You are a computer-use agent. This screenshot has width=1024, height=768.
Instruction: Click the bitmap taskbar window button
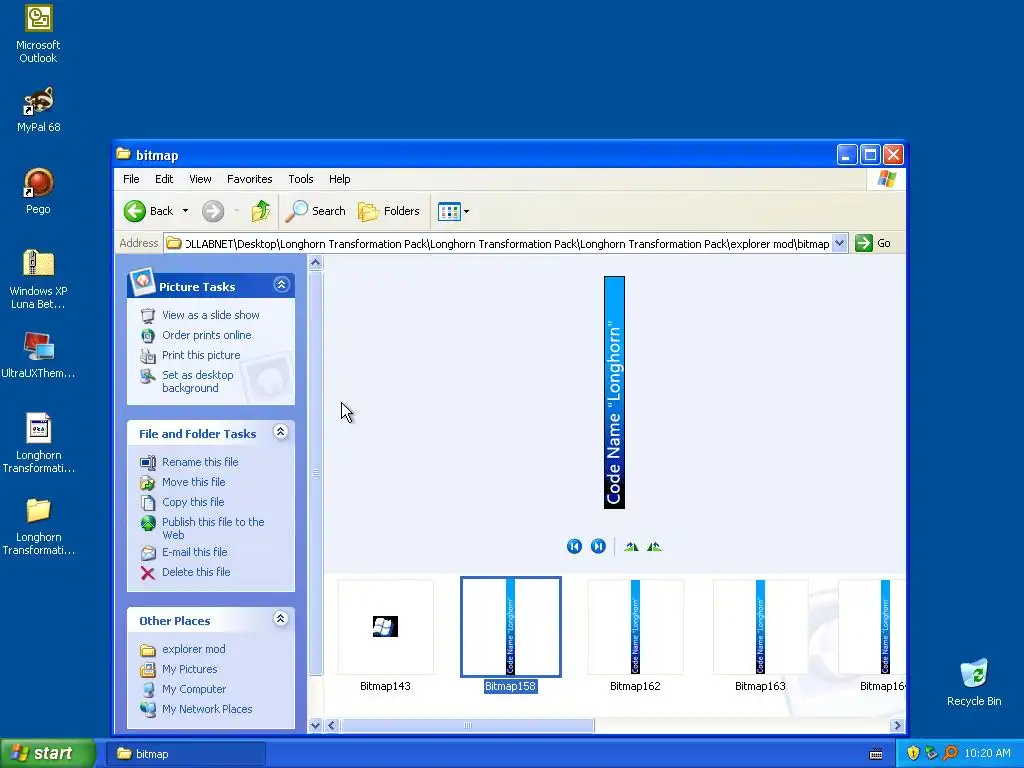pos(188,754)
